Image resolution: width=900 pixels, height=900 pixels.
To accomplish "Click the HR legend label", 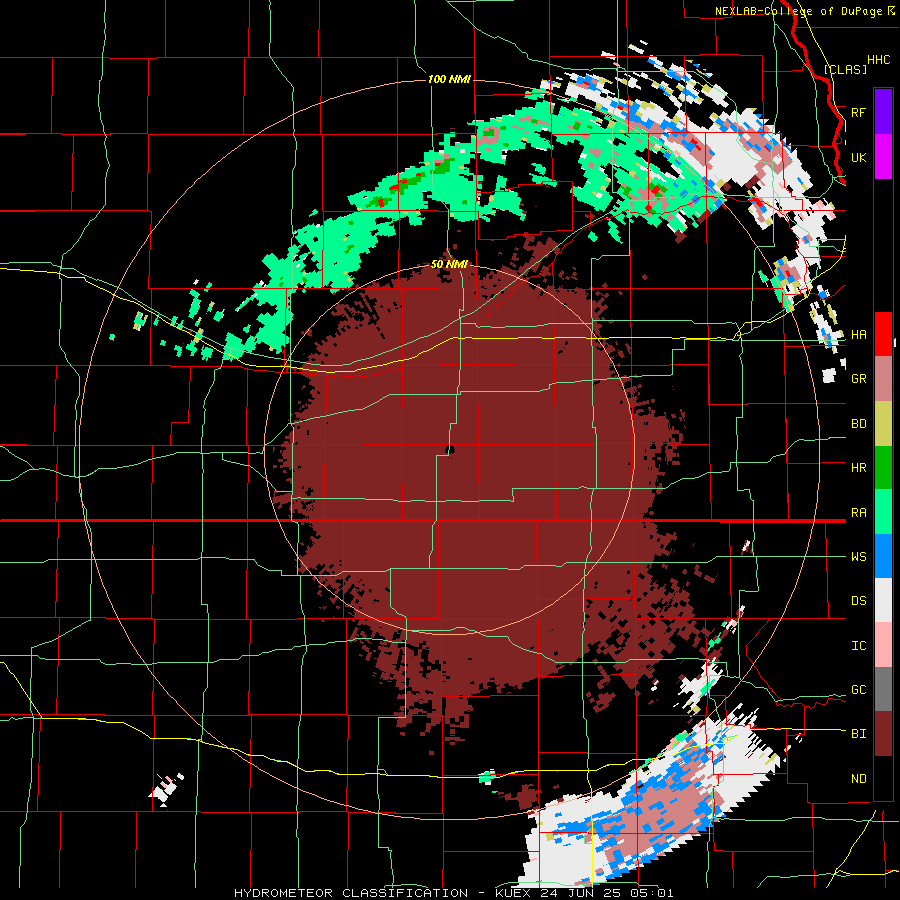I will point(858,468).
